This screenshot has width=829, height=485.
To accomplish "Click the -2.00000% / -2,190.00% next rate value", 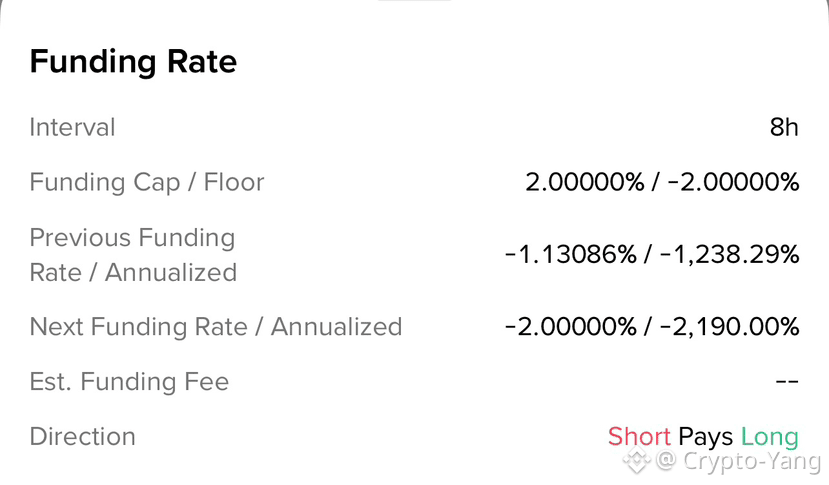I will click(x=652, y=327).
